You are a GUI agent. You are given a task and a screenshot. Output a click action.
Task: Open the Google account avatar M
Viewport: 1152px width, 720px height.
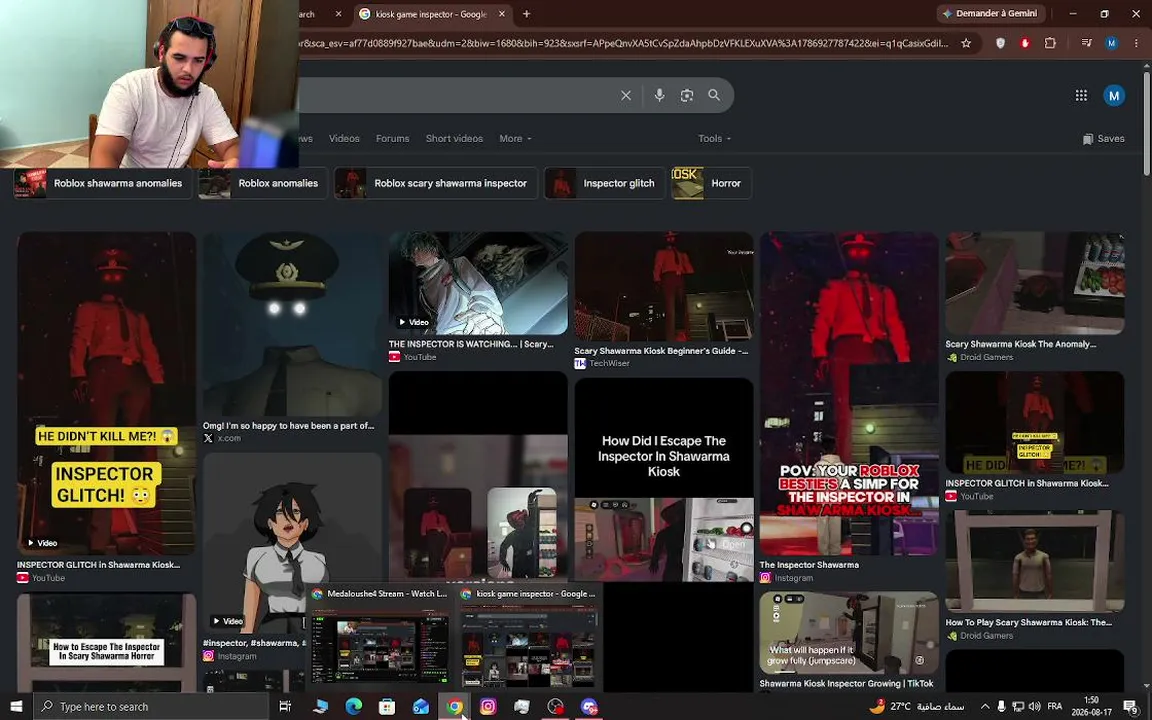tap(1114, 96)
